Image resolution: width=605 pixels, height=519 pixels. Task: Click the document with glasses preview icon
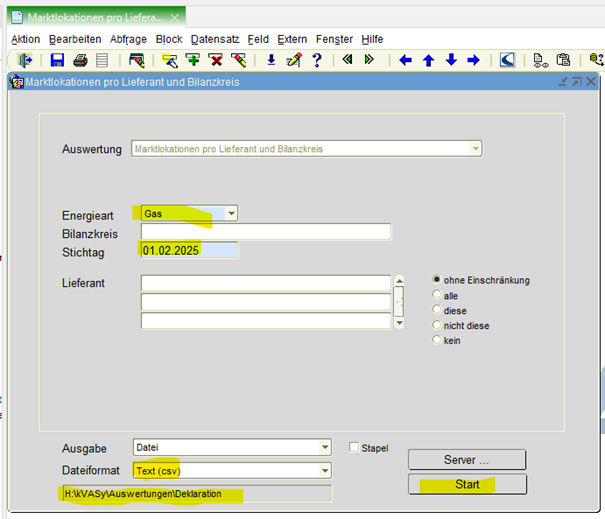click(x=541, y=61)
